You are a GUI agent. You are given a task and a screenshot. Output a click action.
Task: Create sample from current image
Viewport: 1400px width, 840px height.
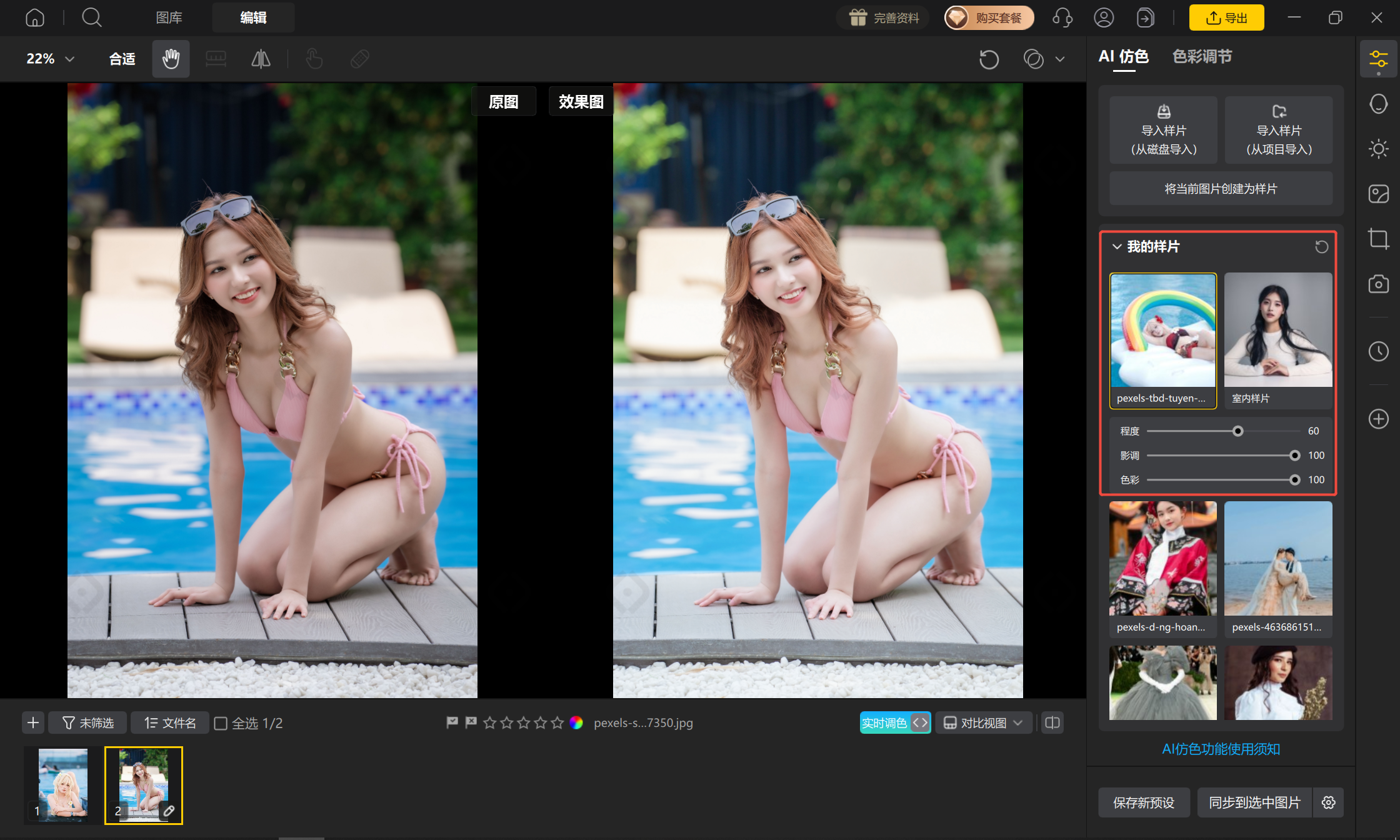(1221, 189)
